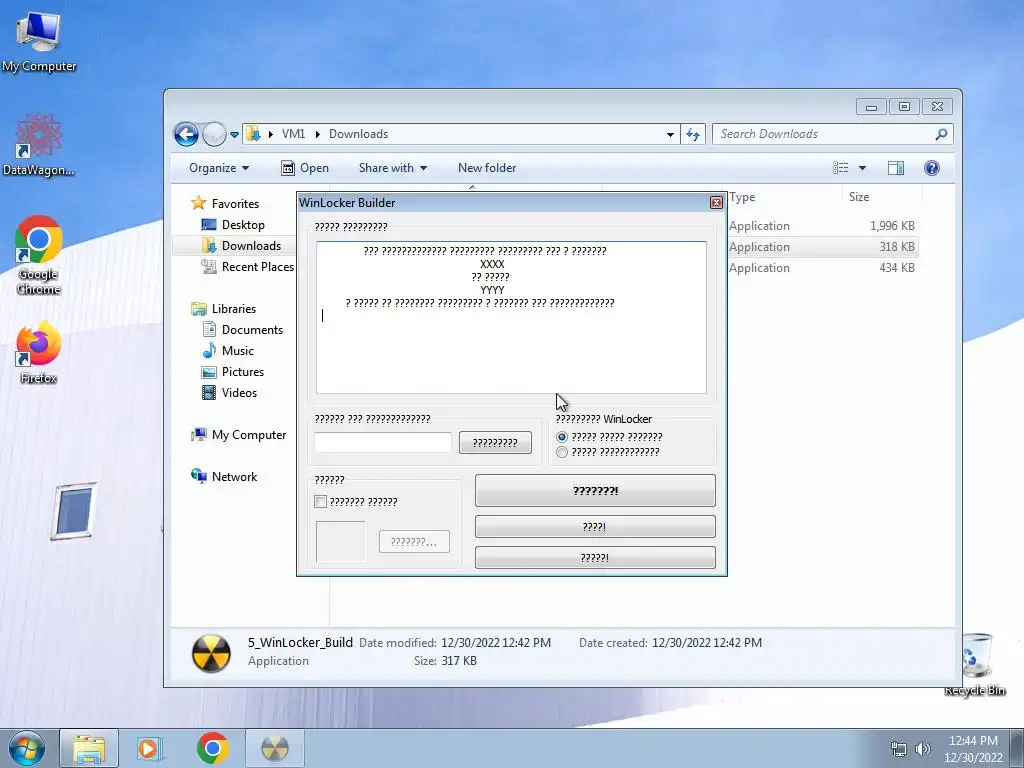Tick the checkbox in bottom-left group
1024x768 pixels.
[x=320, y=502]
